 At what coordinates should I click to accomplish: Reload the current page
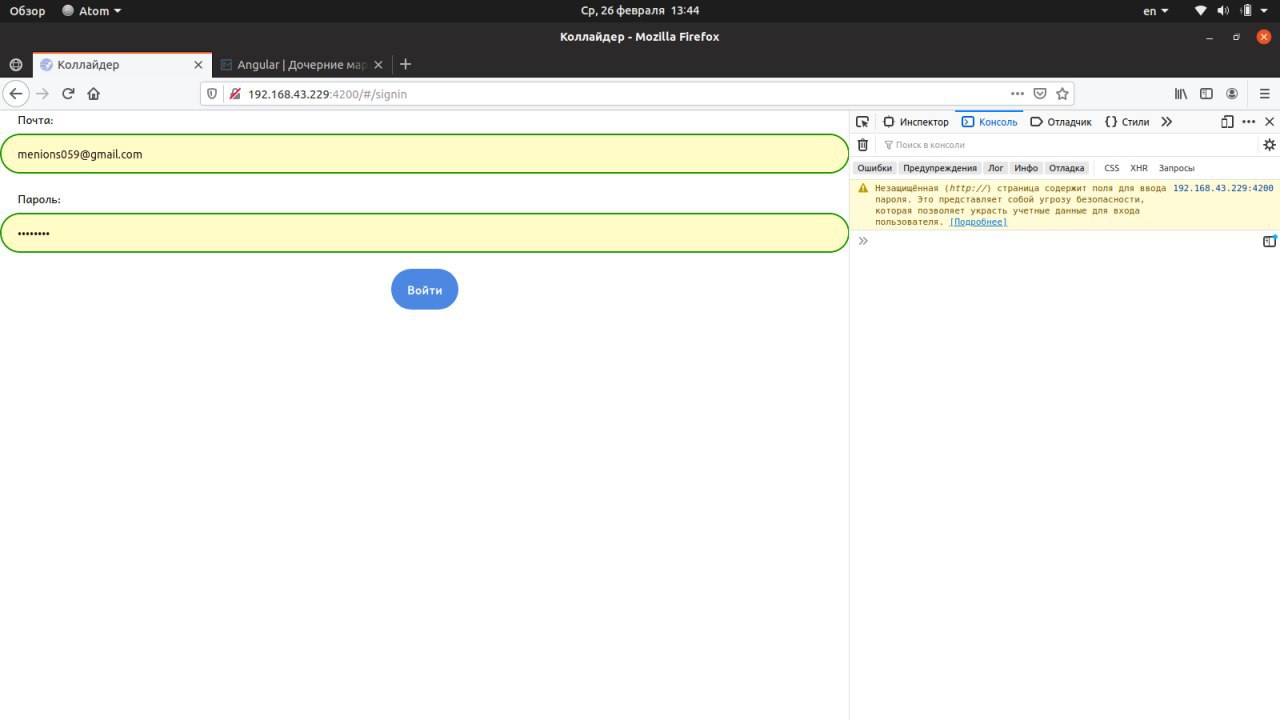(68, 94)
